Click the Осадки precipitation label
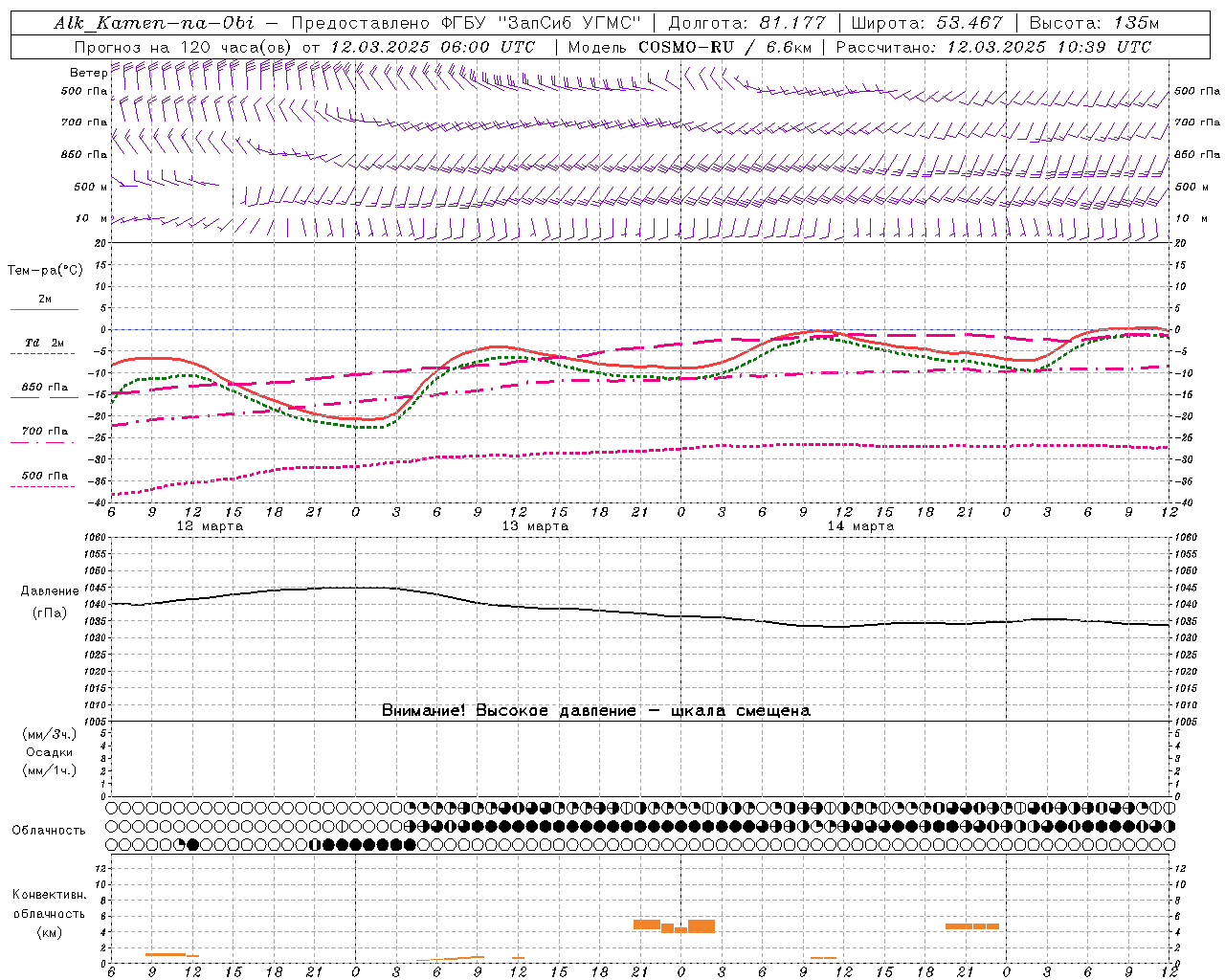 tap(49, 752)
